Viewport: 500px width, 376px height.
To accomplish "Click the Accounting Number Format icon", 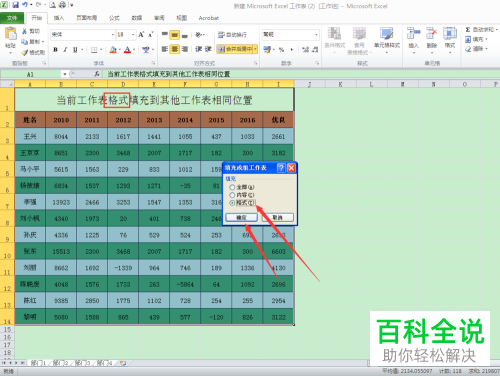I will point(267,50).
